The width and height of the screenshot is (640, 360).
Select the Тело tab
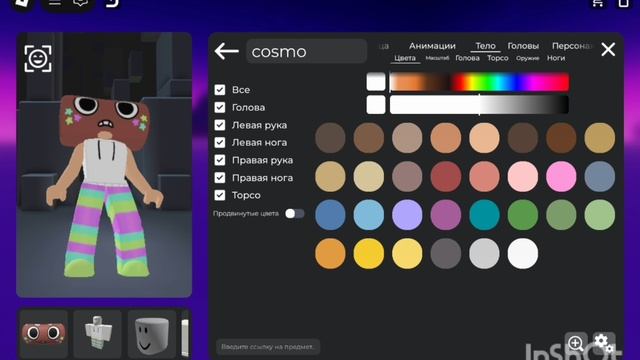pos(485,46)
